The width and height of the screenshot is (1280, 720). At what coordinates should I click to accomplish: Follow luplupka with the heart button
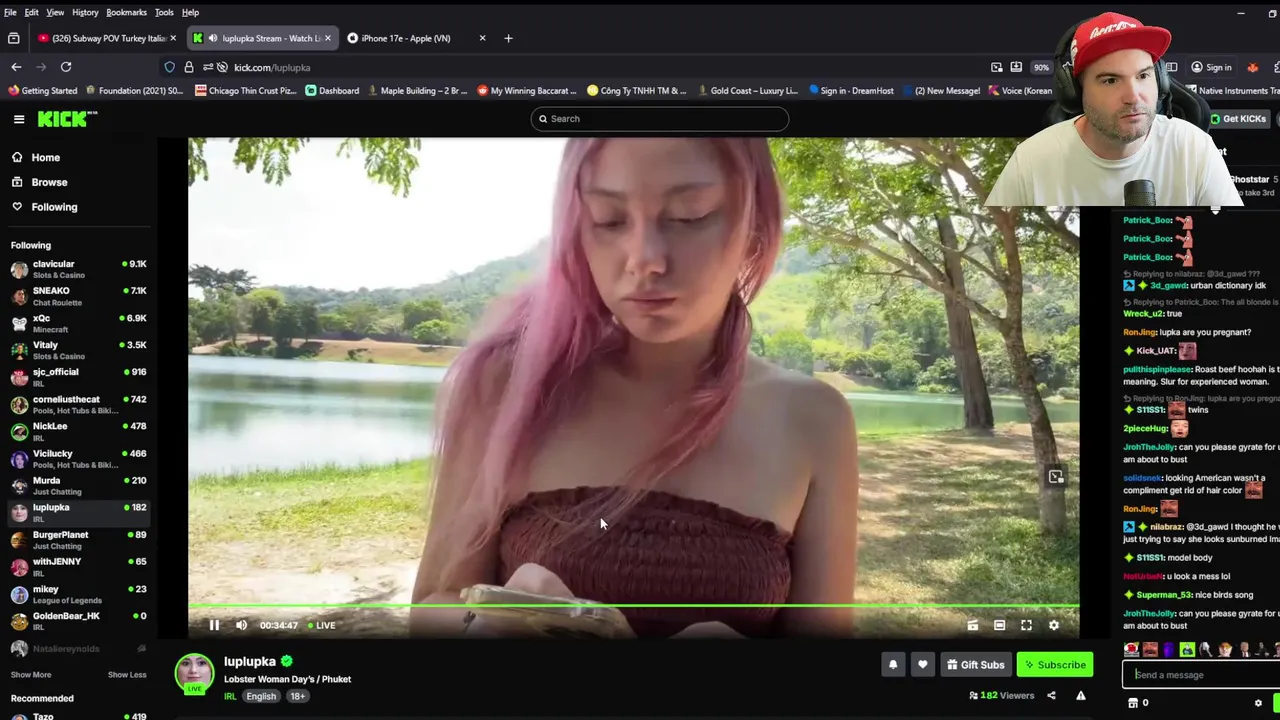[x=923, y=664]
